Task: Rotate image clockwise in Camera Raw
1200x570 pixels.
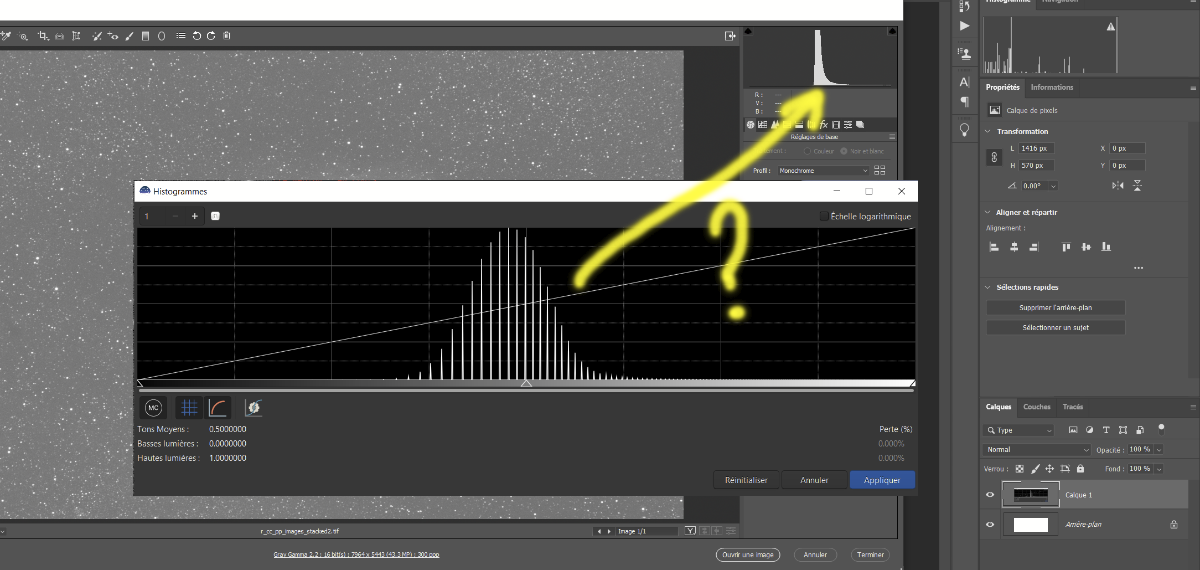Action: coord(211,36)
